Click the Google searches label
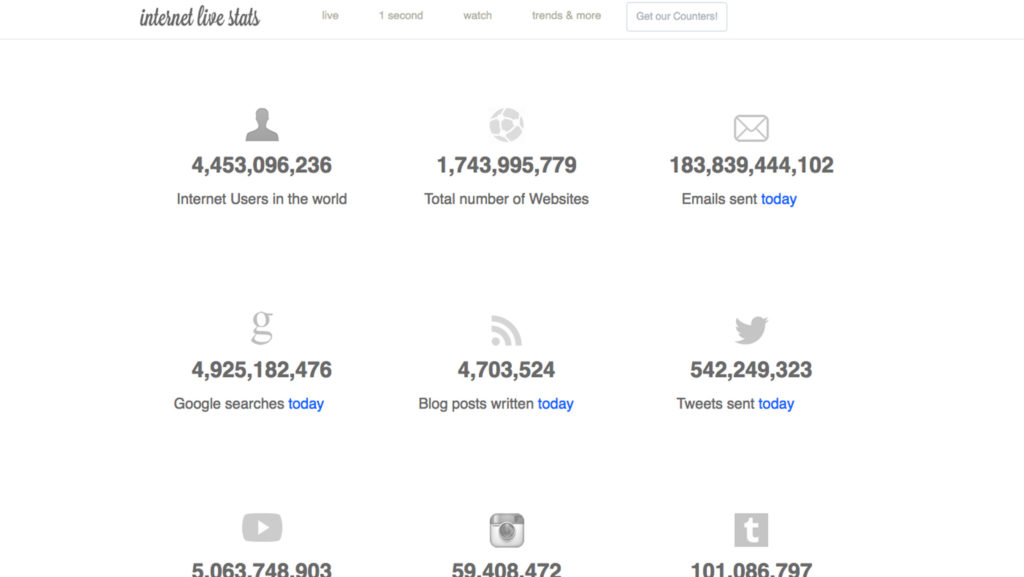 [229, 404]
